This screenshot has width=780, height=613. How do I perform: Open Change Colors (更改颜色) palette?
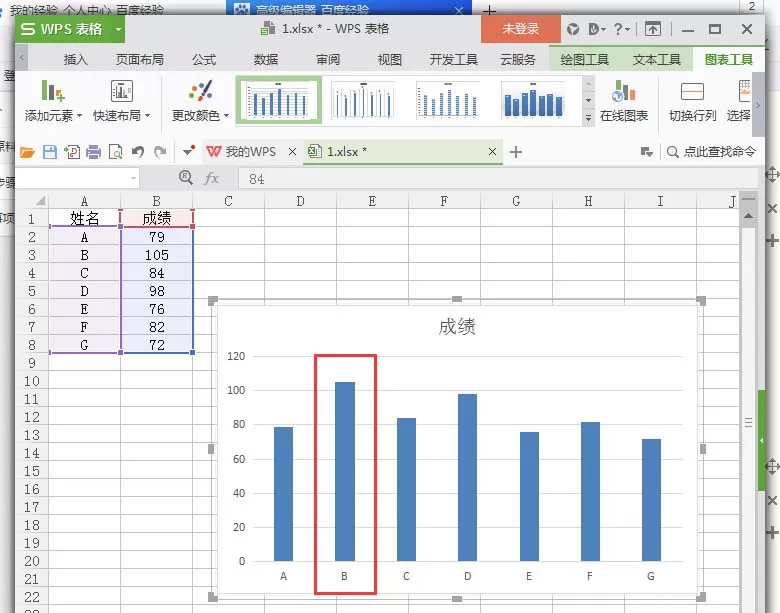[x=200, y=102]
